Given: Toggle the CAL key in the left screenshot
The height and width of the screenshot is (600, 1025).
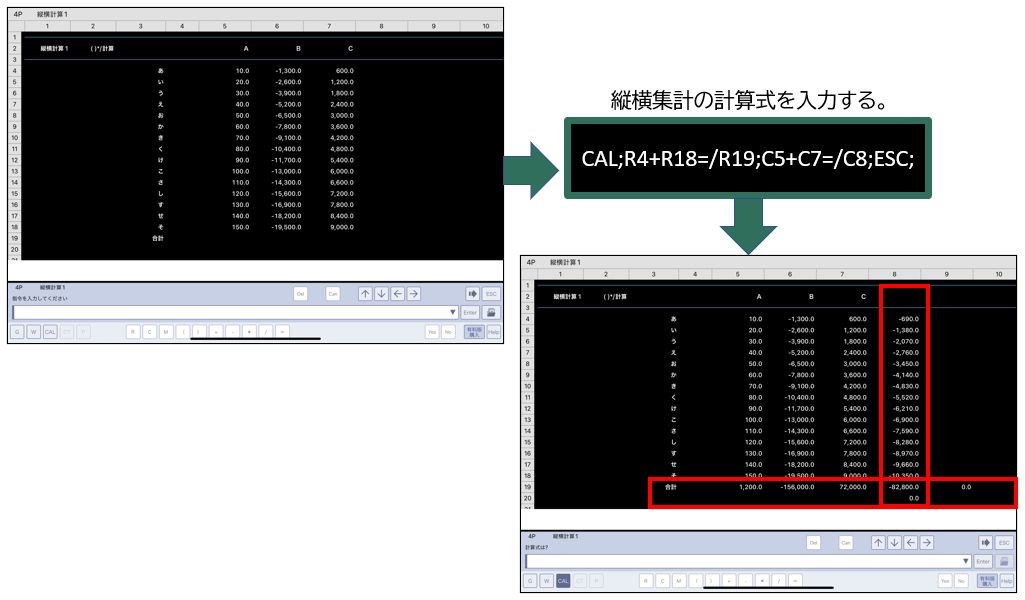Looking at the screenshot, I should 50,331.
